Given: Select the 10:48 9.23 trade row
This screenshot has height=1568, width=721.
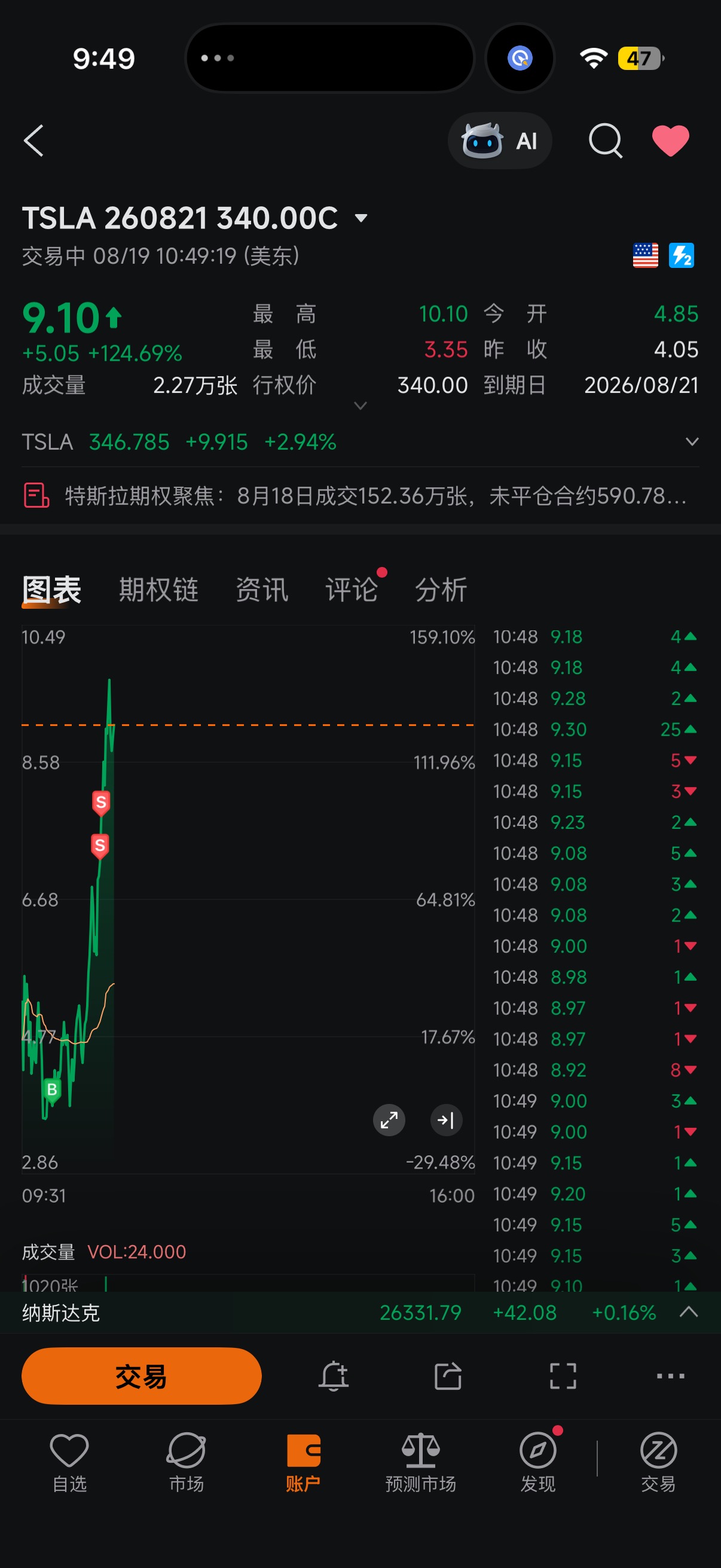Looking at the screenshot, I should click(594, 822).
